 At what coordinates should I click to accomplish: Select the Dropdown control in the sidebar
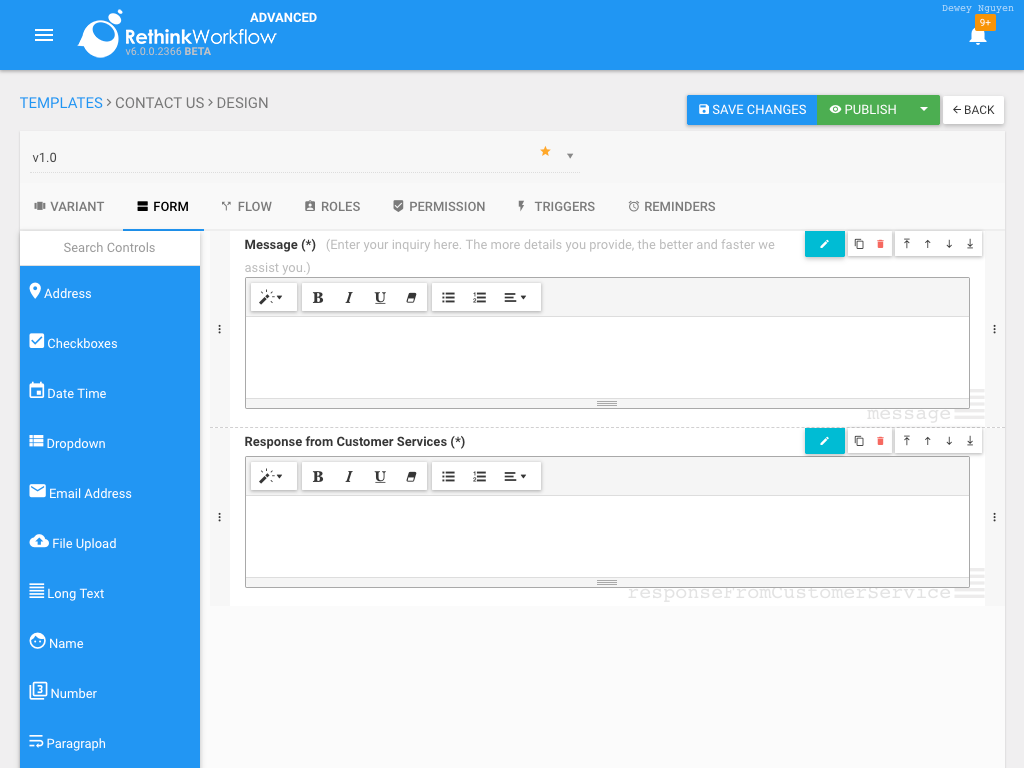76,443
